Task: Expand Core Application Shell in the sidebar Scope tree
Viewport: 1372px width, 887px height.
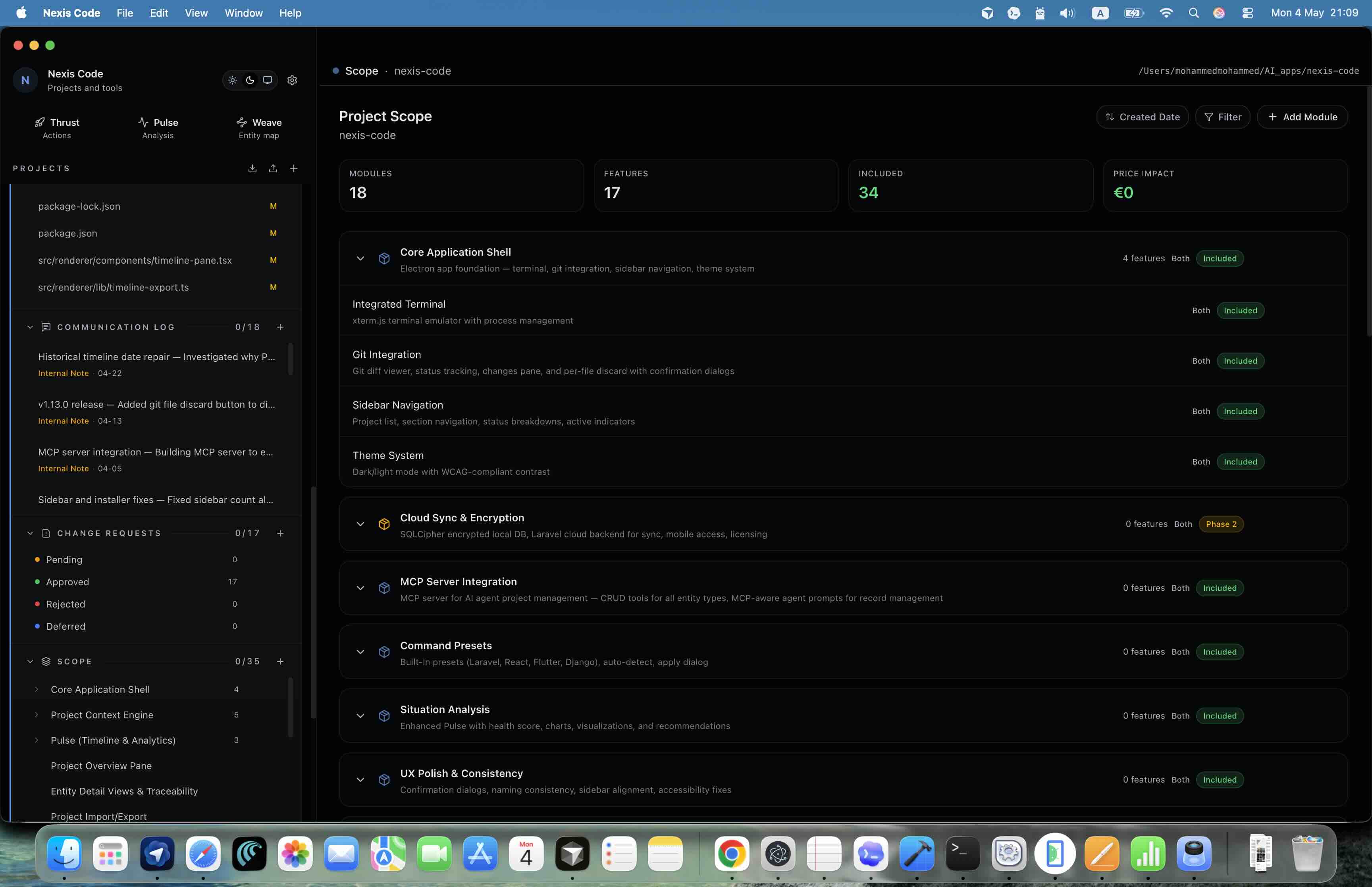Action: click(x=36, y=689)
